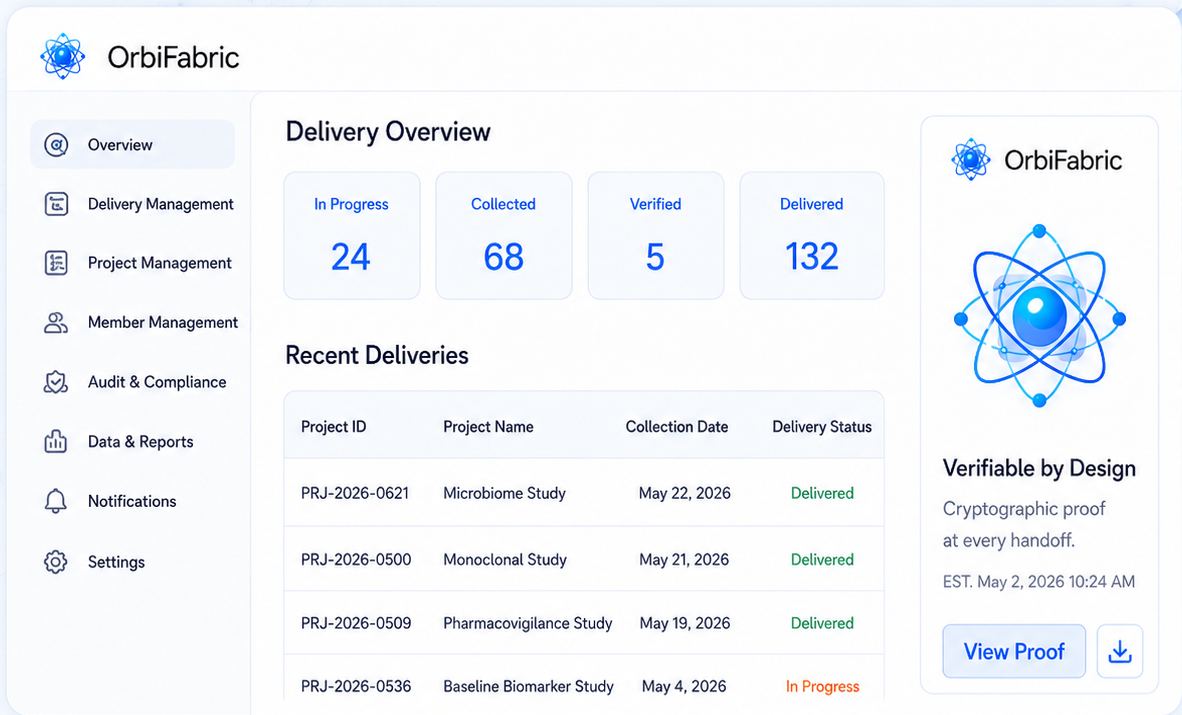Open the Overview menu item
This screenshot has height=715, width=1182.
pos(133,144)
